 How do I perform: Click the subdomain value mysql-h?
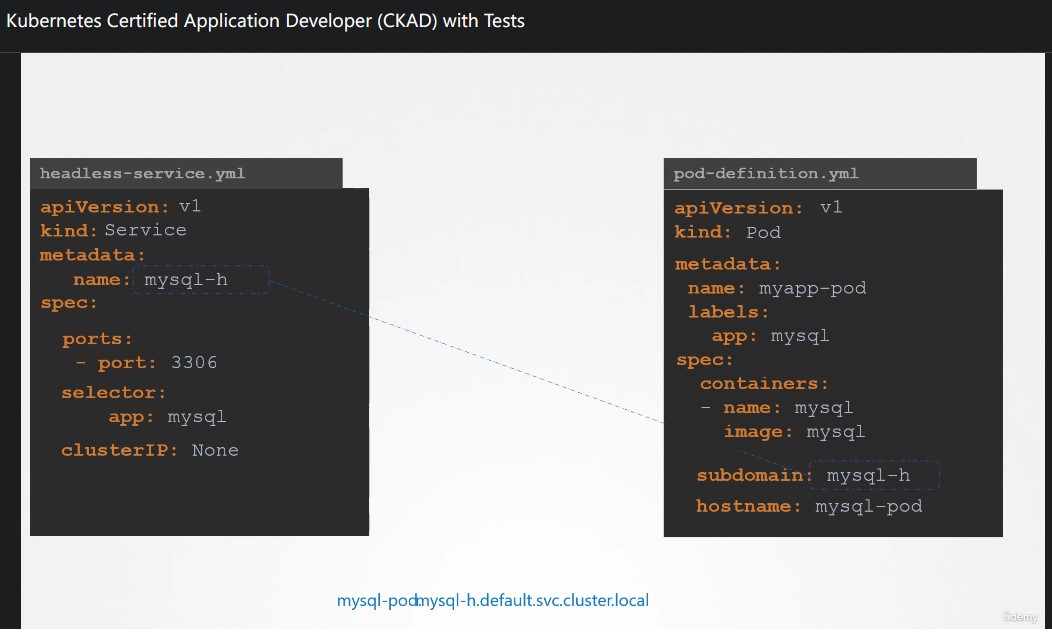pos(868,476)
